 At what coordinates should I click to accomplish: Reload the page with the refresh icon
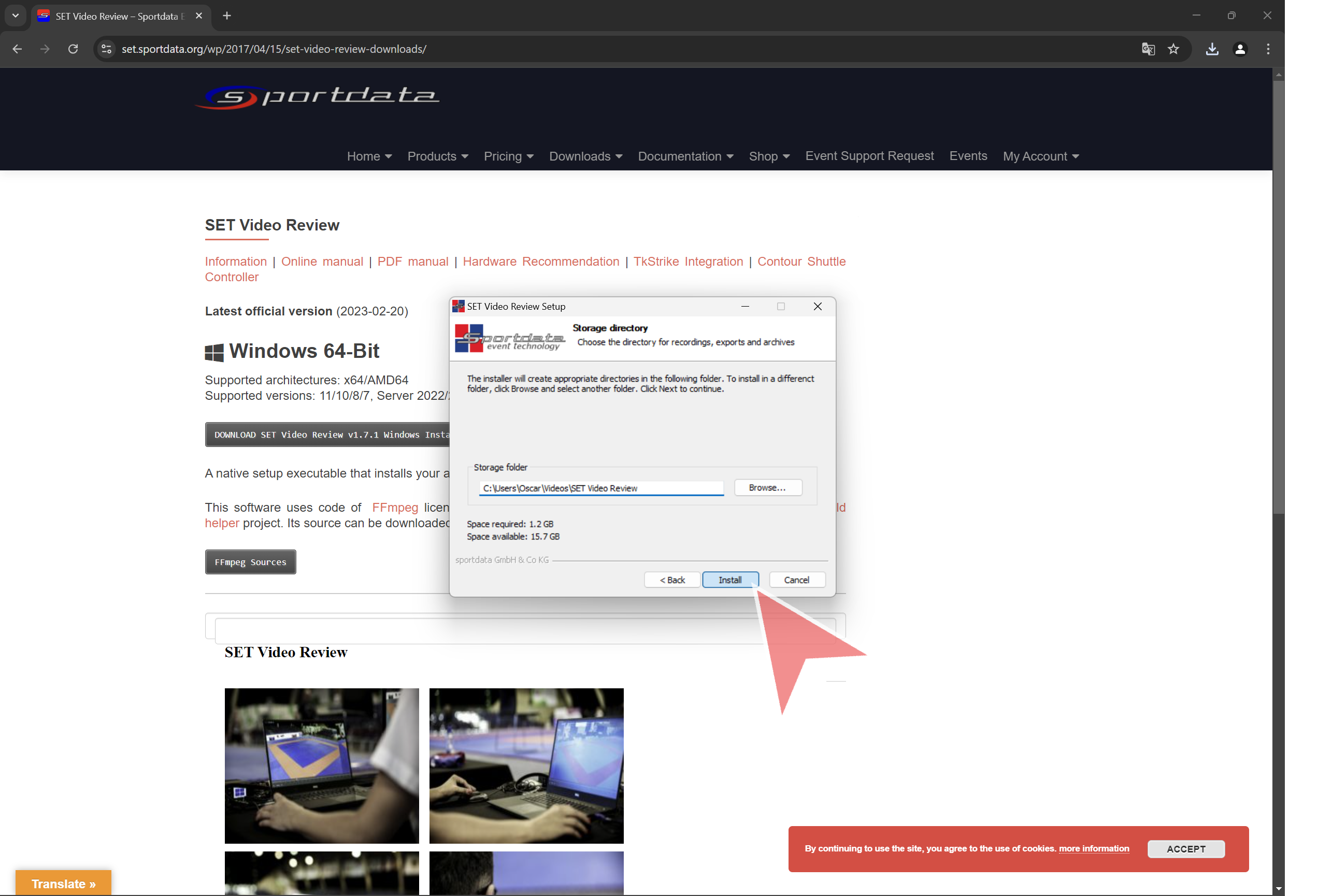pos(73,49)
